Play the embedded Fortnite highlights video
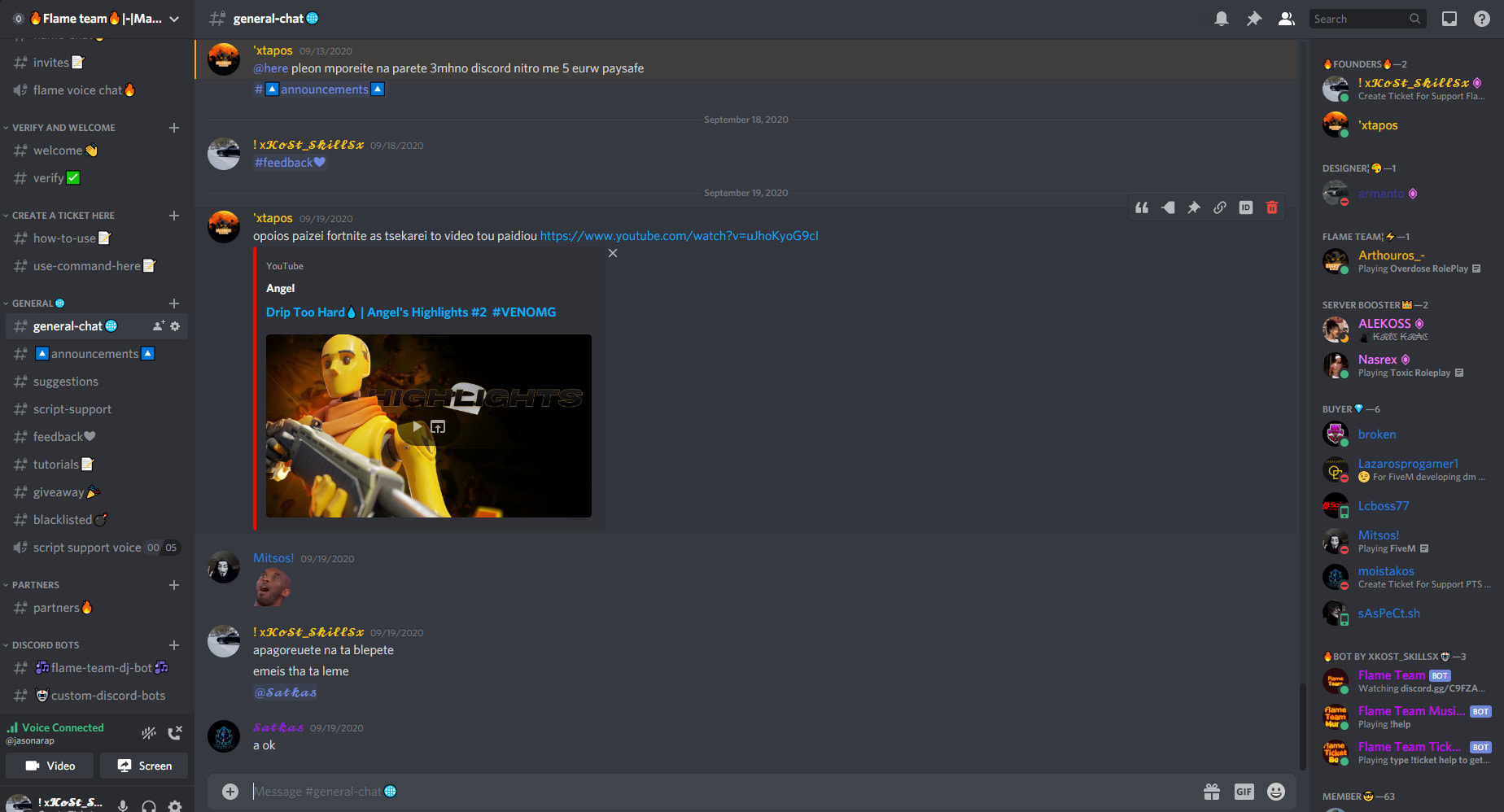Image resolution: width=1504 pixels, height=812 pixels. pos(418,426)
